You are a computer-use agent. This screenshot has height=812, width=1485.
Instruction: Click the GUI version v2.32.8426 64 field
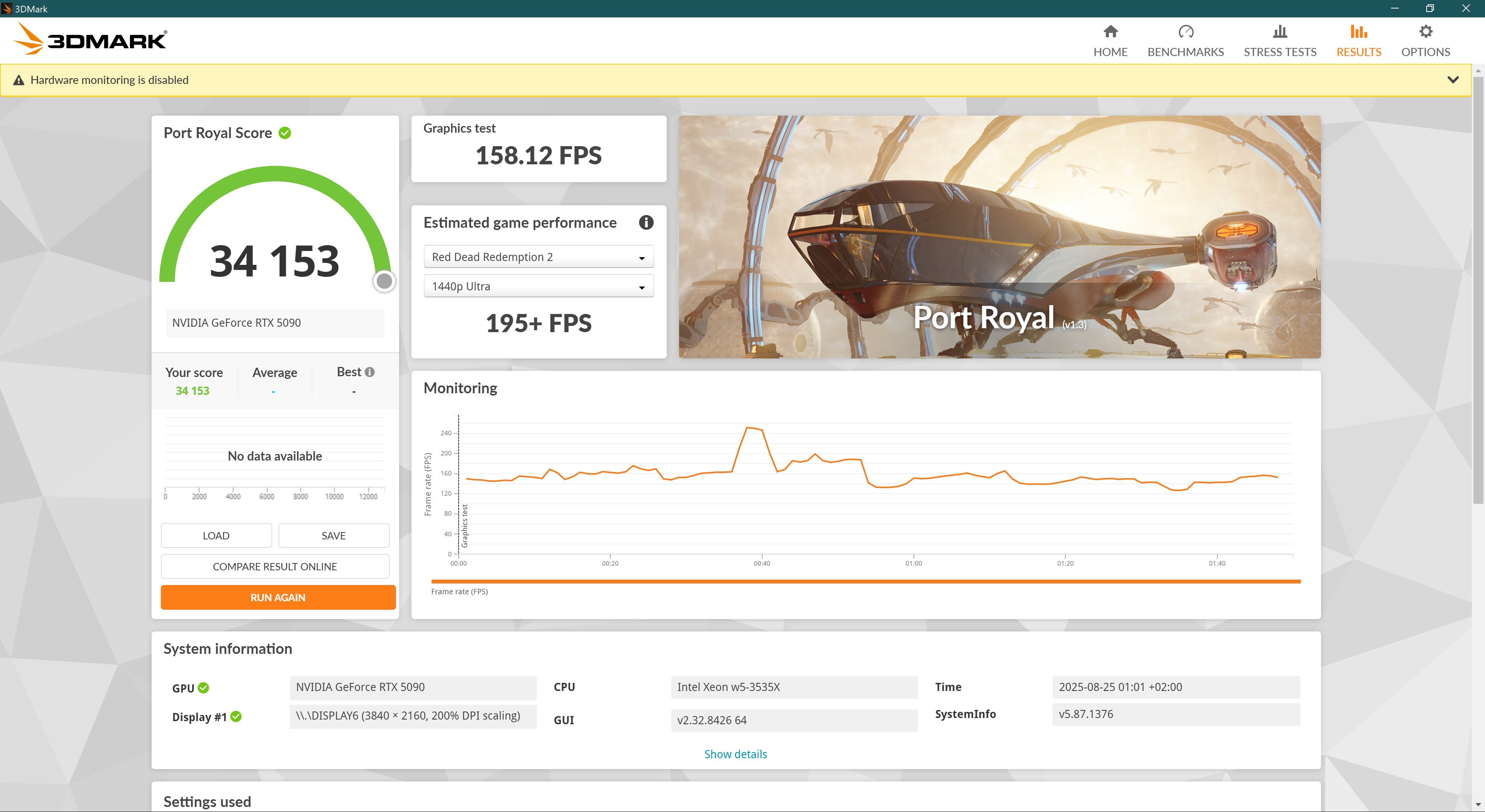[x=794, y=720]
